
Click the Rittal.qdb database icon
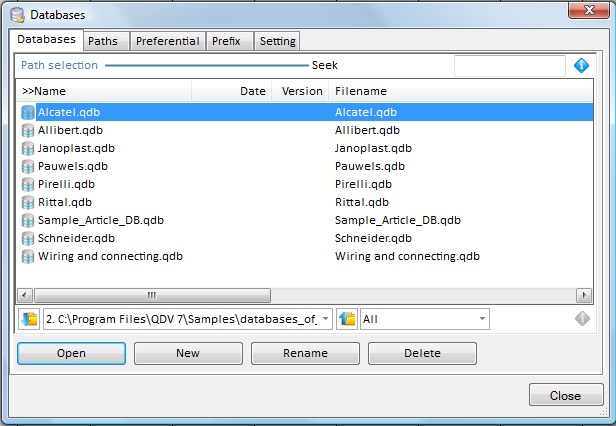click(x=28, y=202)
